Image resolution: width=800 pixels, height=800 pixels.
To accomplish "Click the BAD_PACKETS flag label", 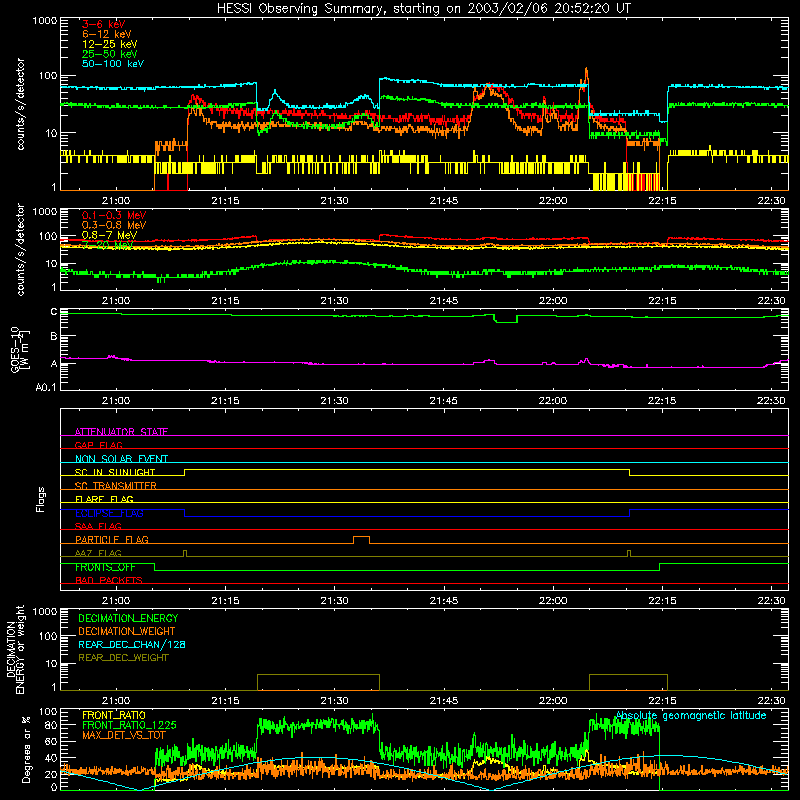I will click(109, 580).
